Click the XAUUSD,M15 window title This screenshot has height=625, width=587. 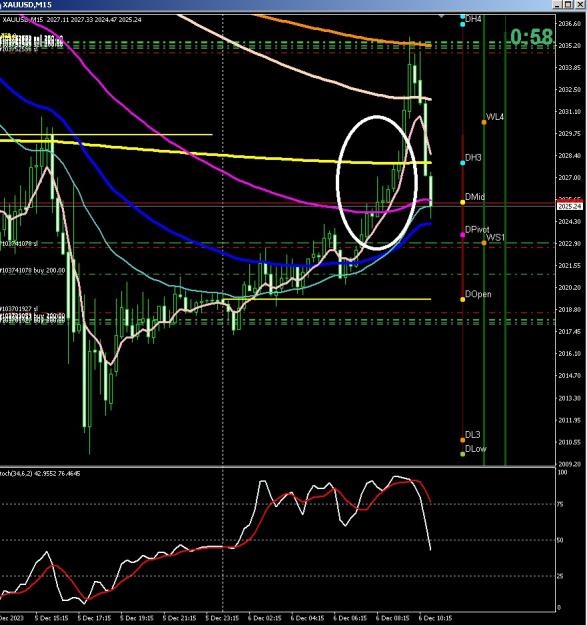tap(27, 5)
